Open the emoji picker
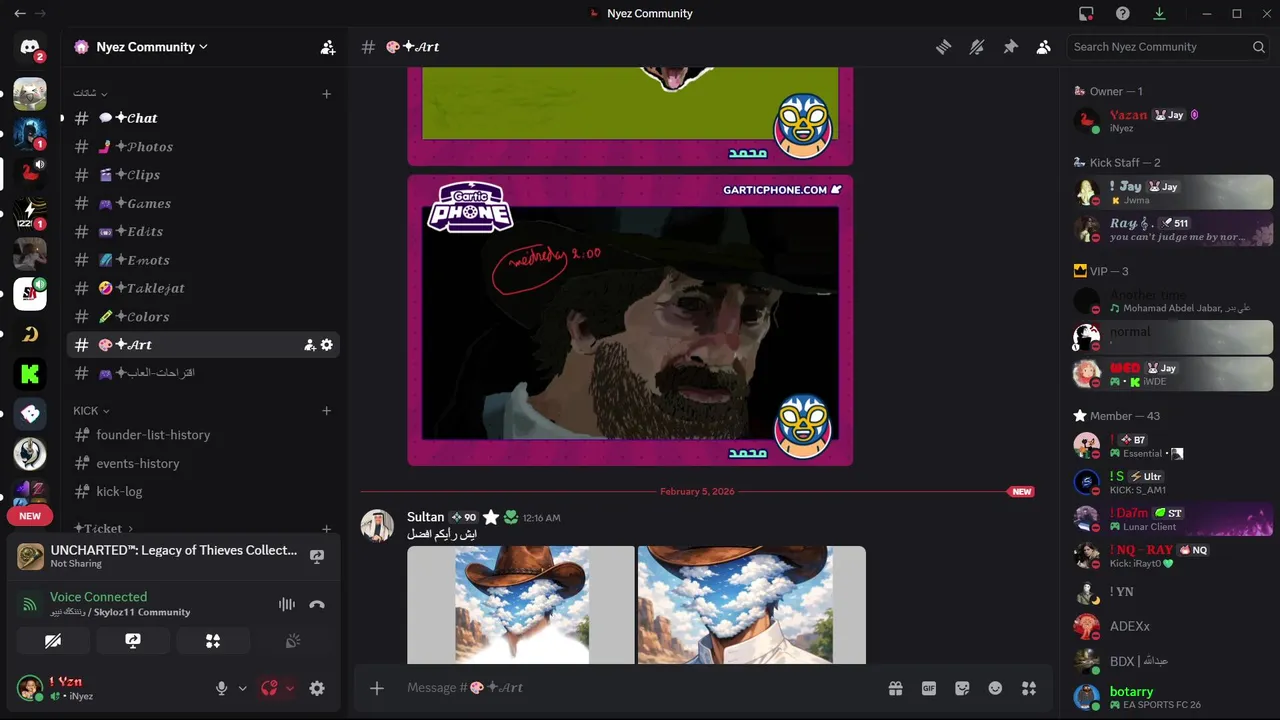1280x720 pixels. point(995,688)
